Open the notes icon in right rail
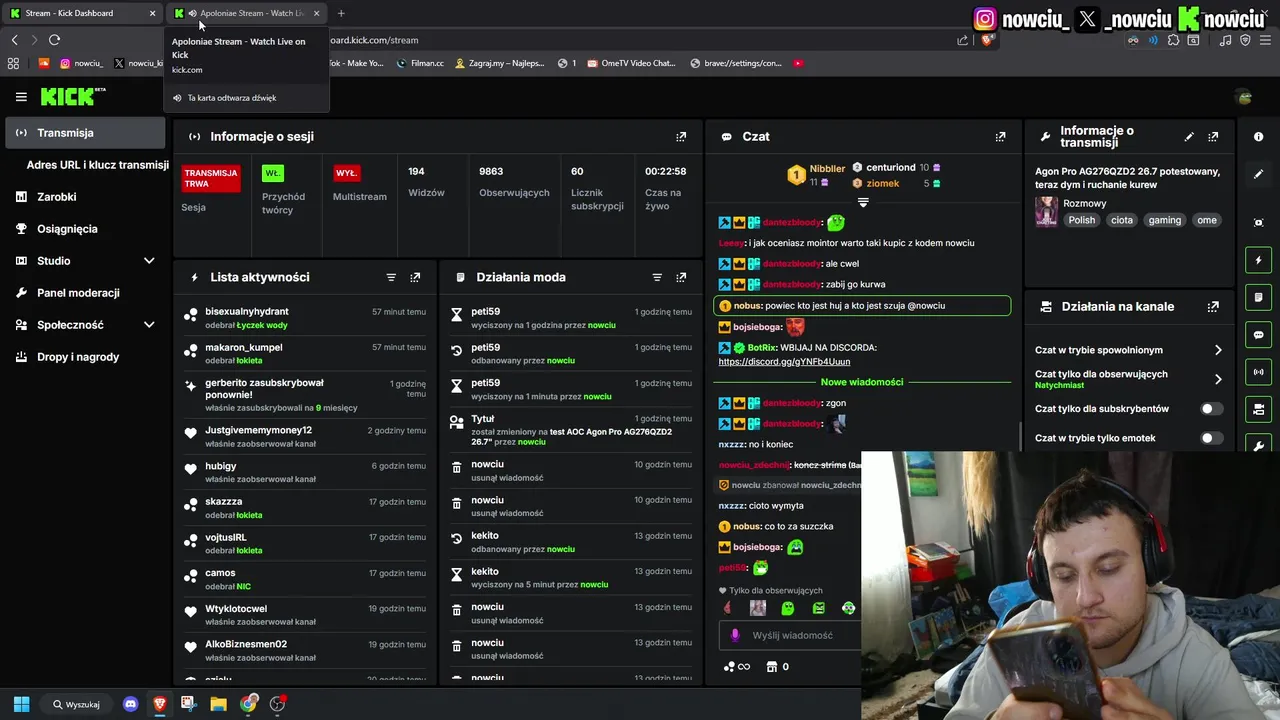The height and width of the screenshot is (720, 1280). 1258,298
